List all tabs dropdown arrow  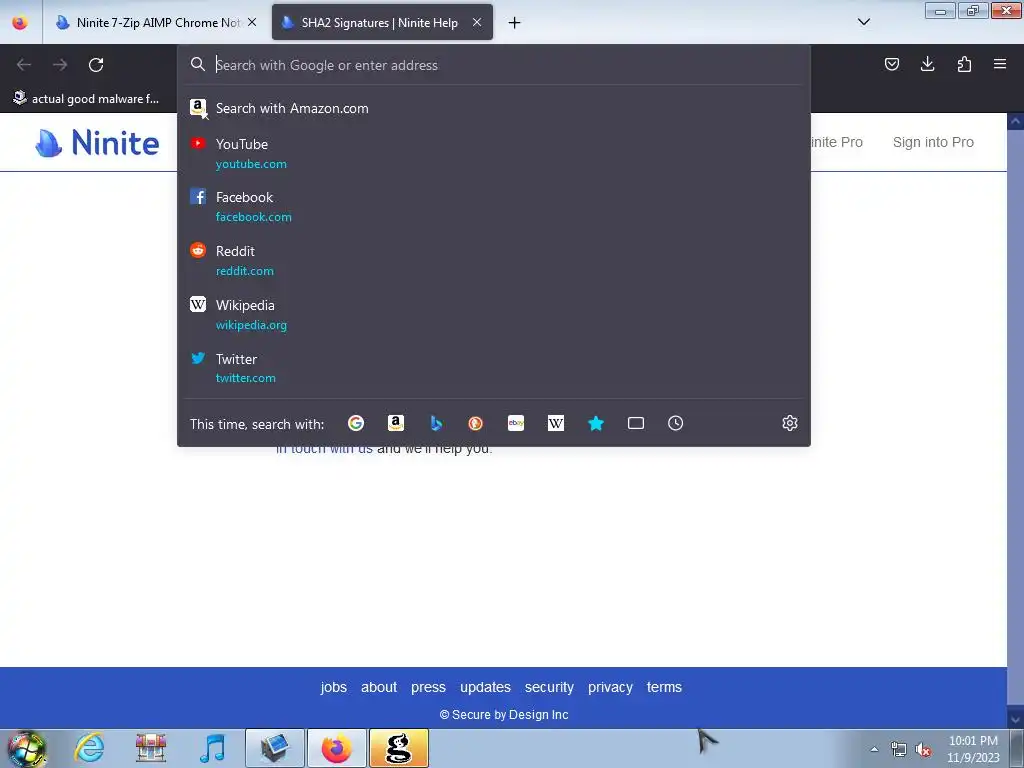863,22
